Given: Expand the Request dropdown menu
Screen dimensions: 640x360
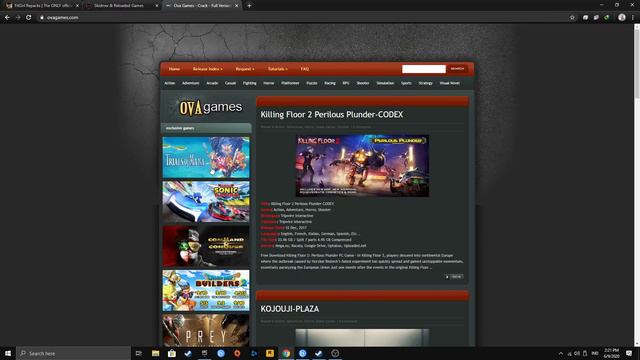Looking at the screenshot, I should [245, 69].
